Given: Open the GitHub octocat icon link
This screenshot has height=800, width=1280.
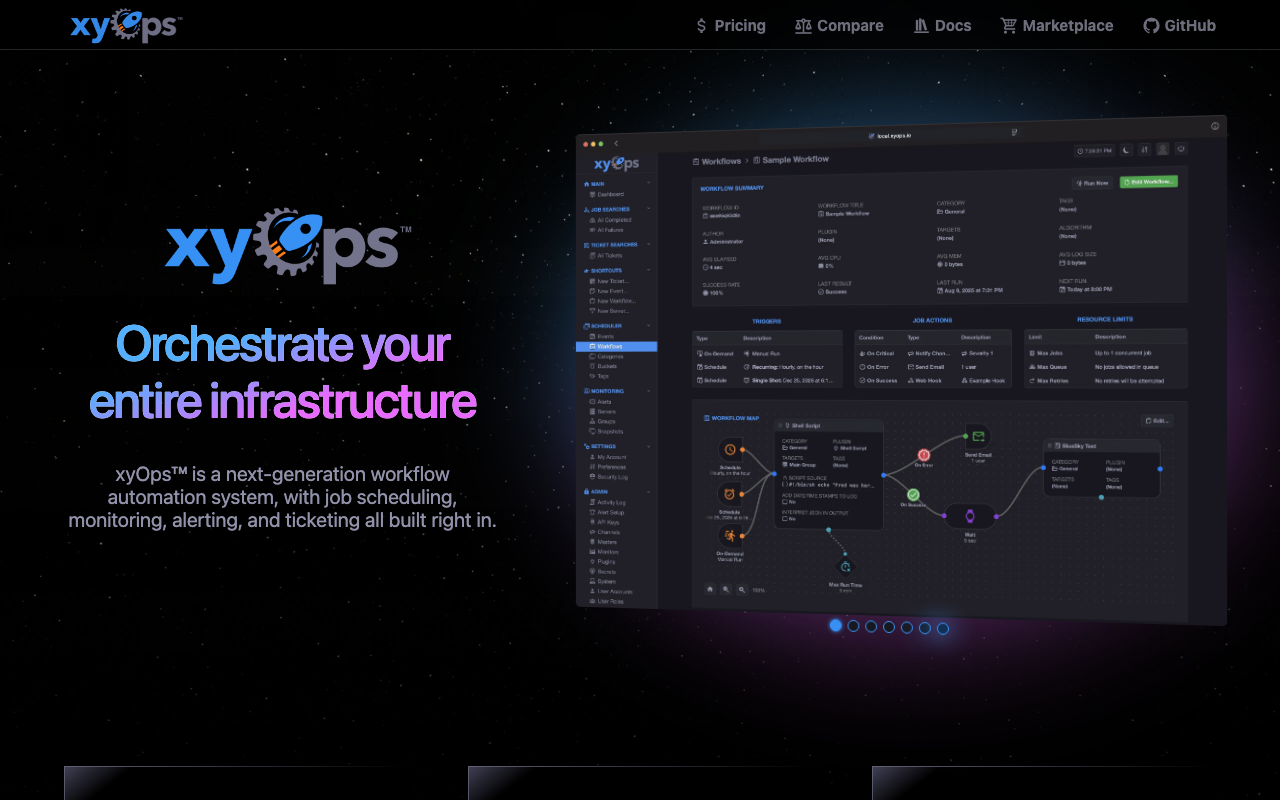Looking at the screenshot, I should [x=1151, y=26].
